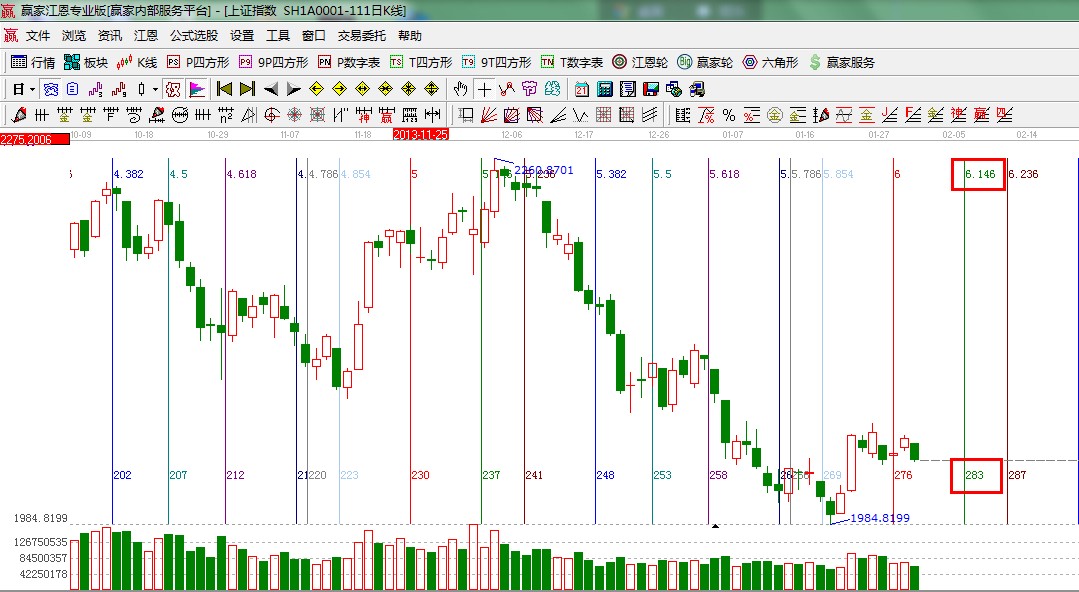Toggle the highlighted flag chart button
Screen dimensions: 1079x592
197,89
